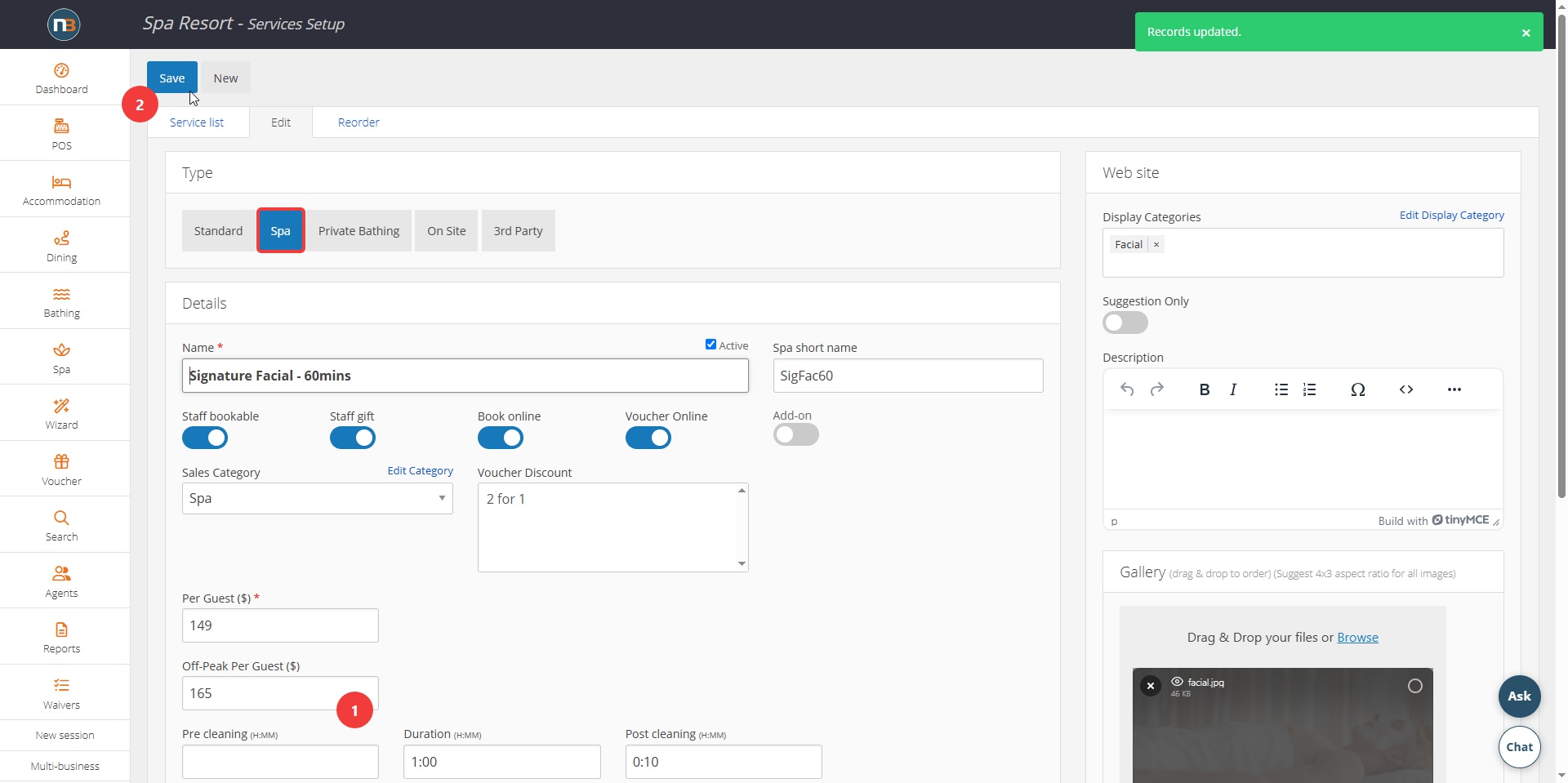Viewport: 1568px width, 783px height.
Task: Redo in the description editor
Action: pyautogui.click(x=1157, y=389)
